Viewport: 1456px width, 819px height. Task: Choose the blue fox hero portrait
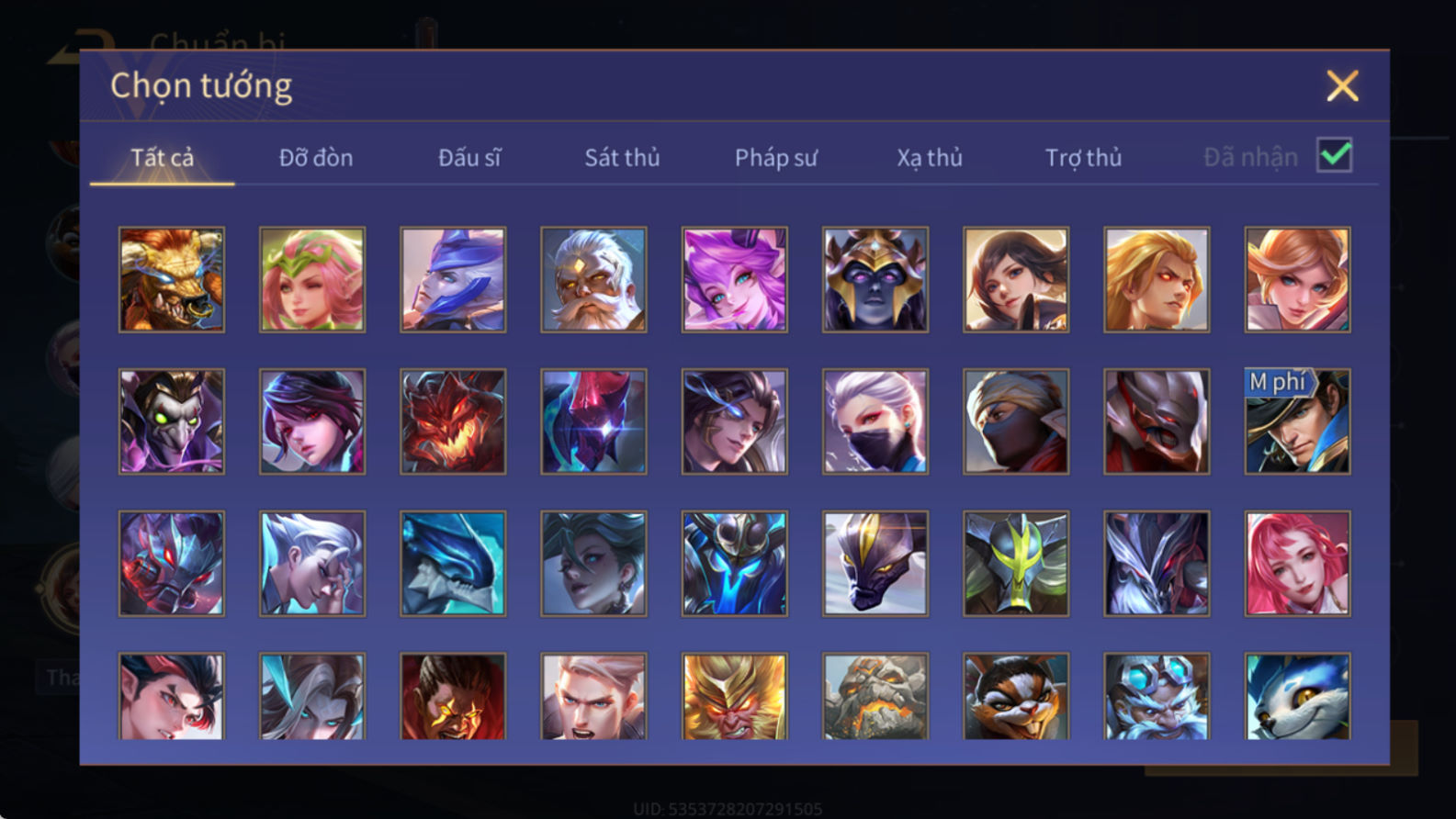pos(1297,696)
